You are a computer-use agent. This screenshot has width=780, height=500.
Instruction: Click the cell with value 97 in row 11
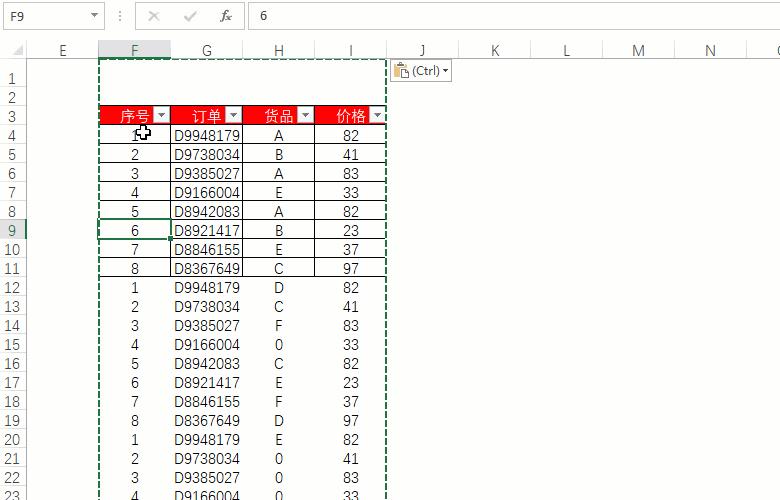[x=350, y=268]
